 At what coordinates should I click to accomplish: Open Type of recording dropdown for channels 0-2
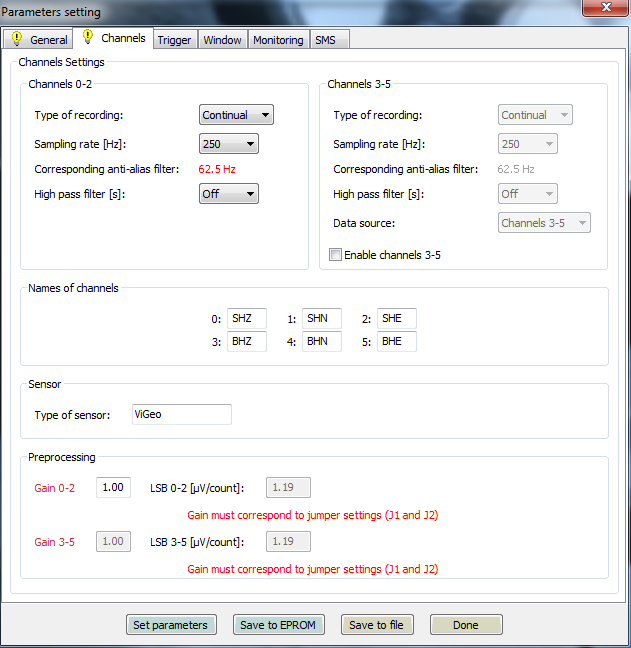point(236,114)
